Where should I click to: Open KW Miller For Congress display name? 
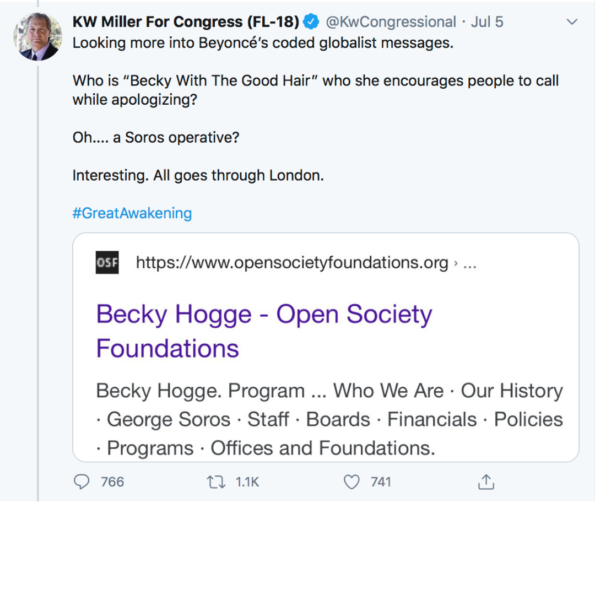(x=186, y=22)
